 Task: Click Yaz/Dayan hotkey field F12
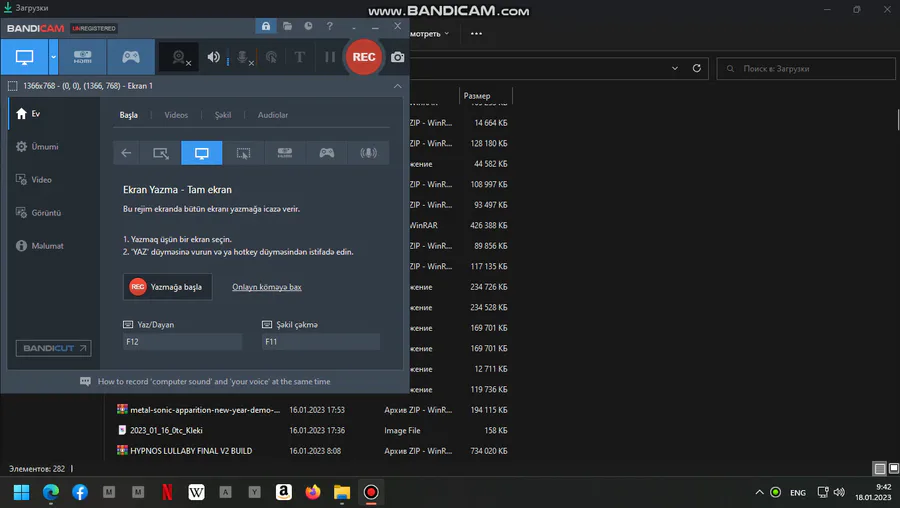pos(183,342)
